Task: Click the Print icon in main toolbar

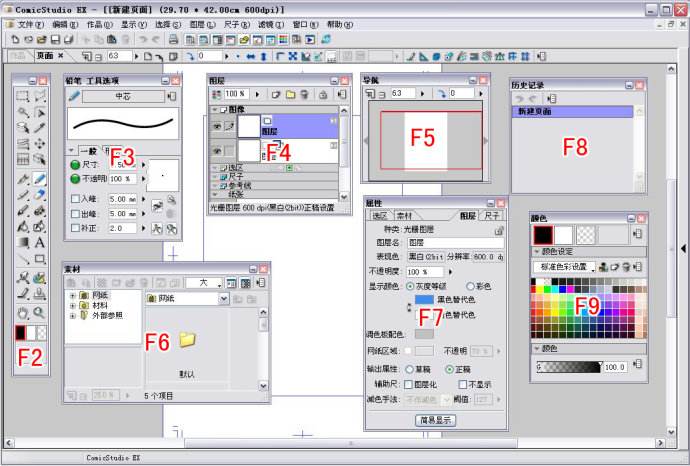Action: click(174, 39)
